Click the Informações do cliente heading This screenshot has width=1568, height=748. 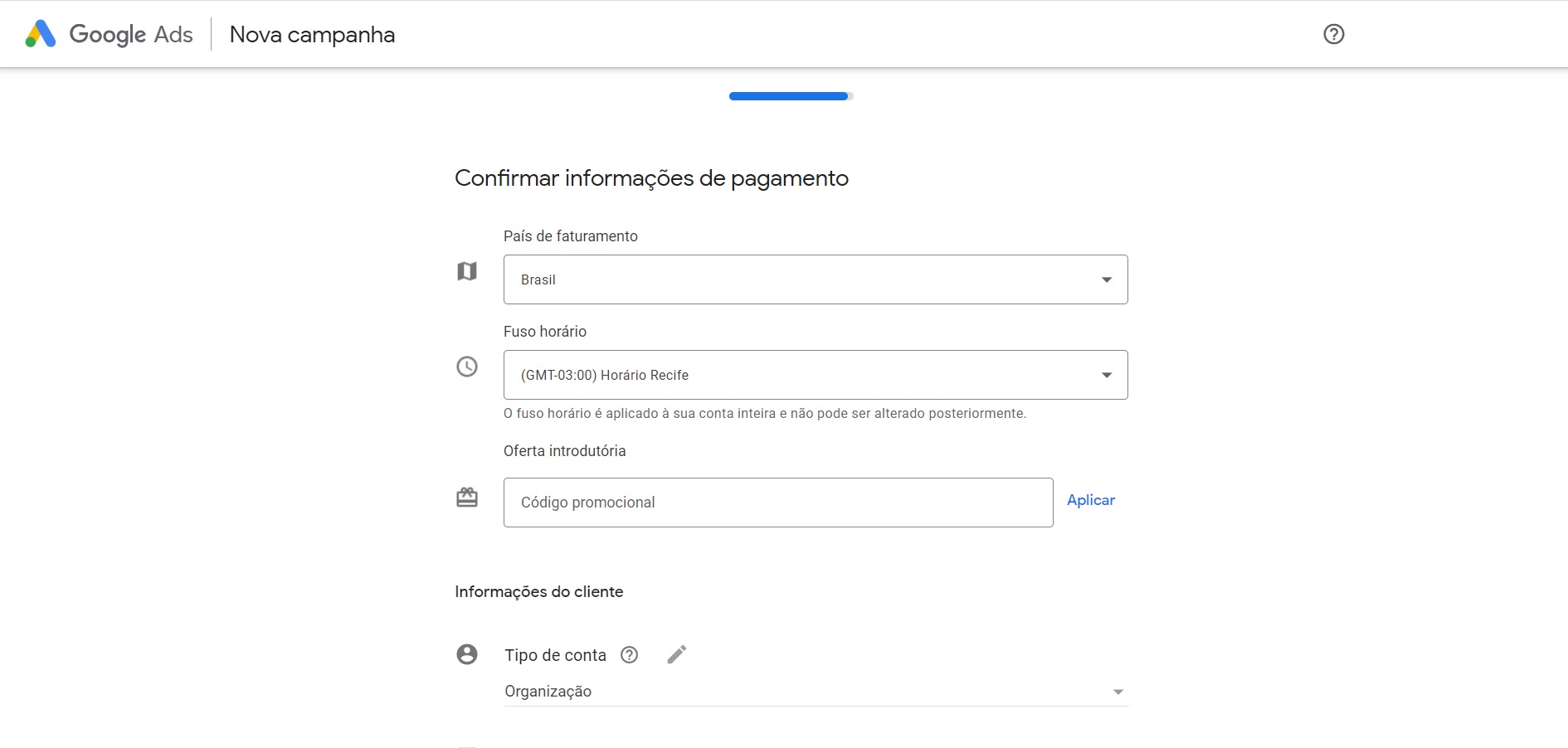[539, 591]
